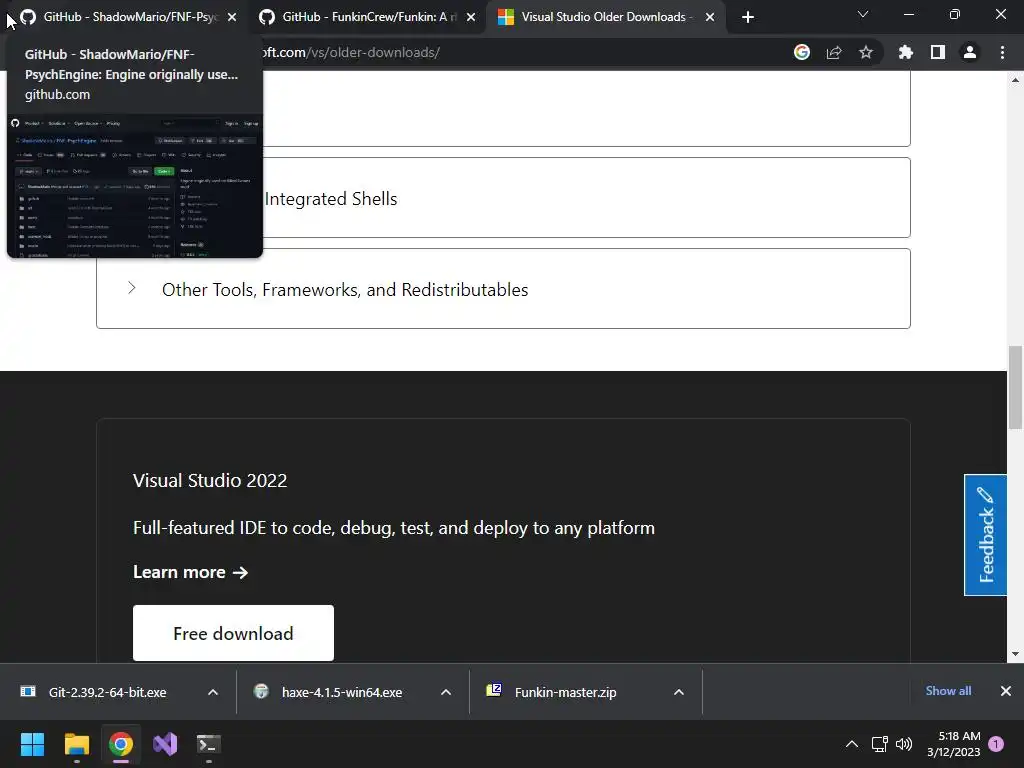This screenshot has width=1024, height=768.
Task: Click the GitHub tab preview thumbnail
Action: [135, 185]
